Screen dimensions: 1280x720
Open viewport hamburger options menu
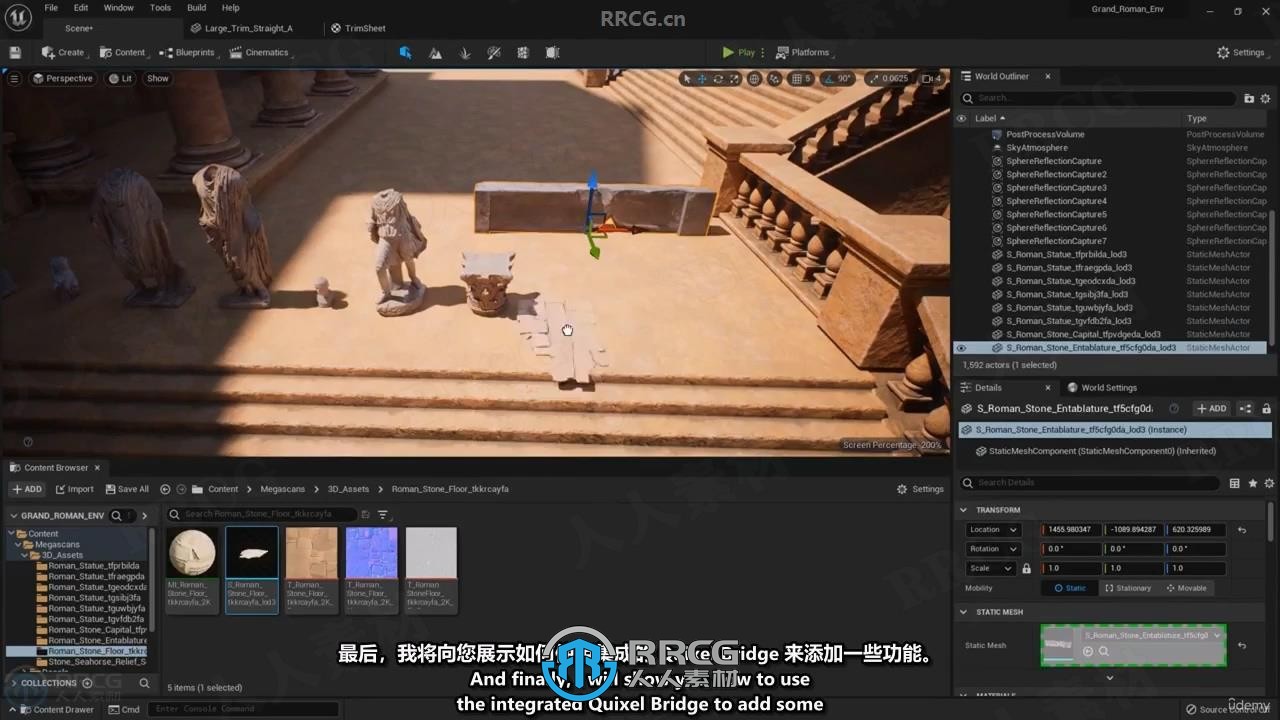[x=14, y=78]
